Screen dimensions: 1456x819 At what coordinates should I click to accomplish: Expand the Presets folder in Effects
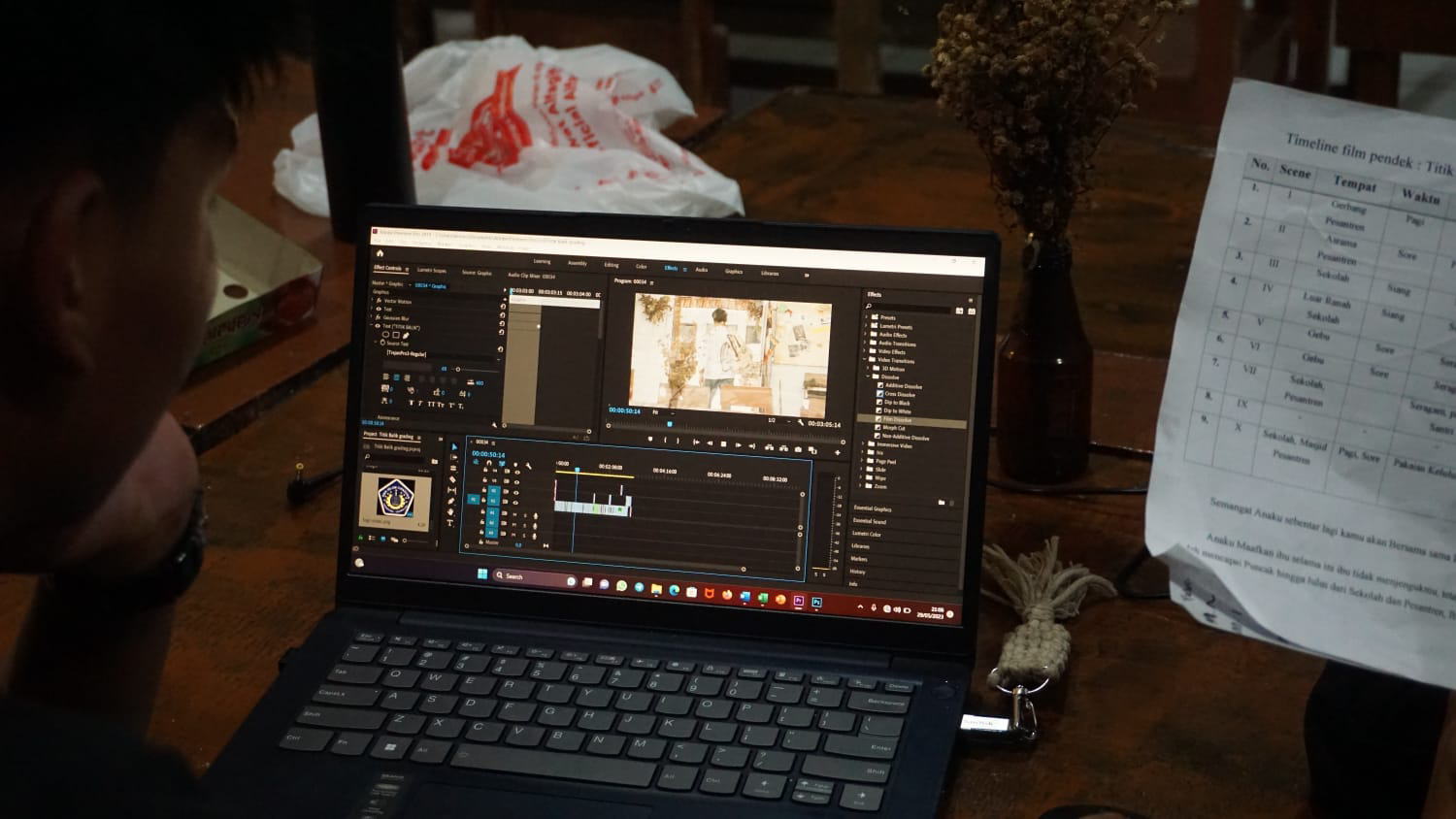(866, 316)
